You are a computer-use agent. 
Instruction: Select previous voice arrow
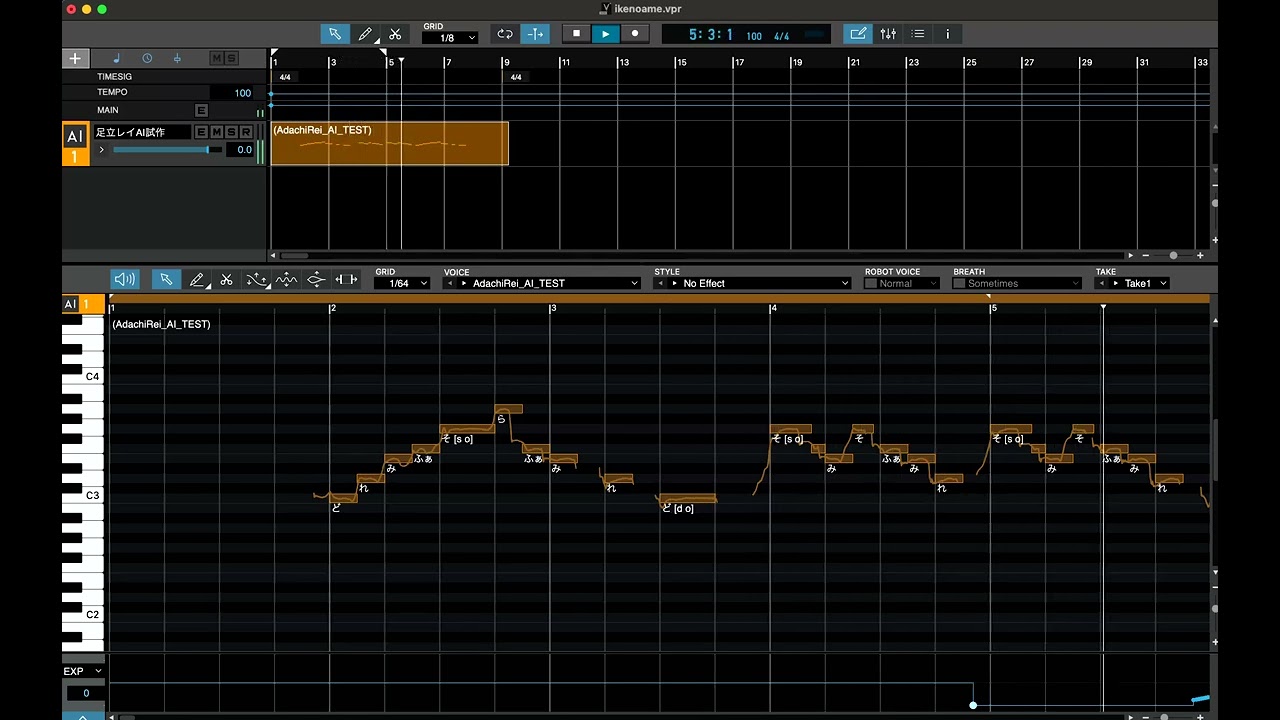(x=450, y=283)
